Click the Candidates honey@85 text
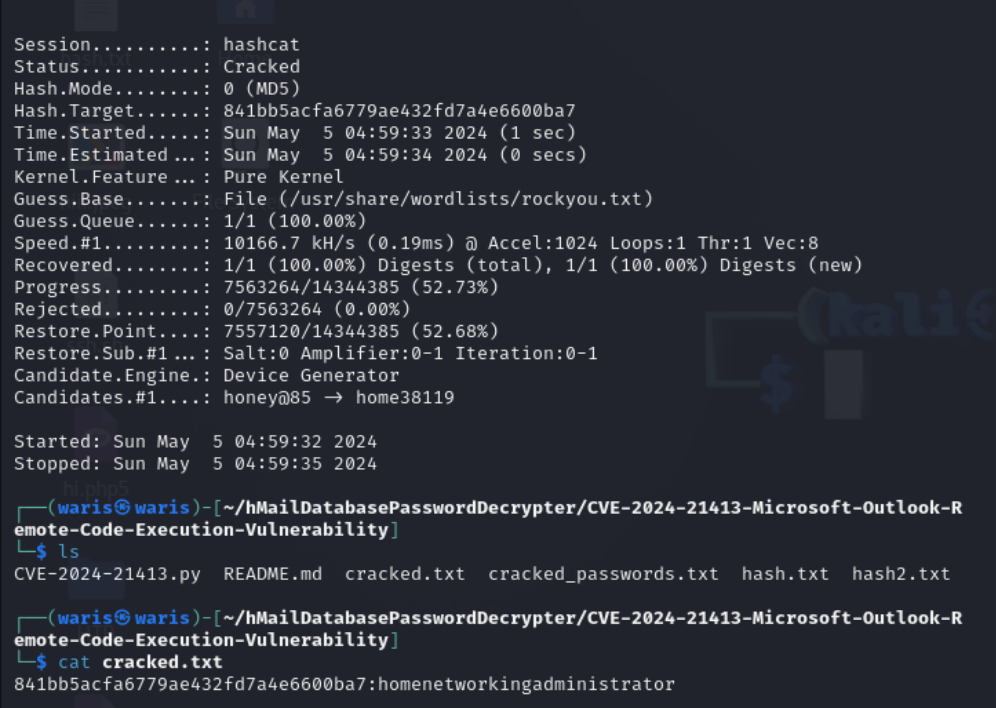The height and width of the screenshot is (708, 996). pyautogui.click(x=267, y=397)
